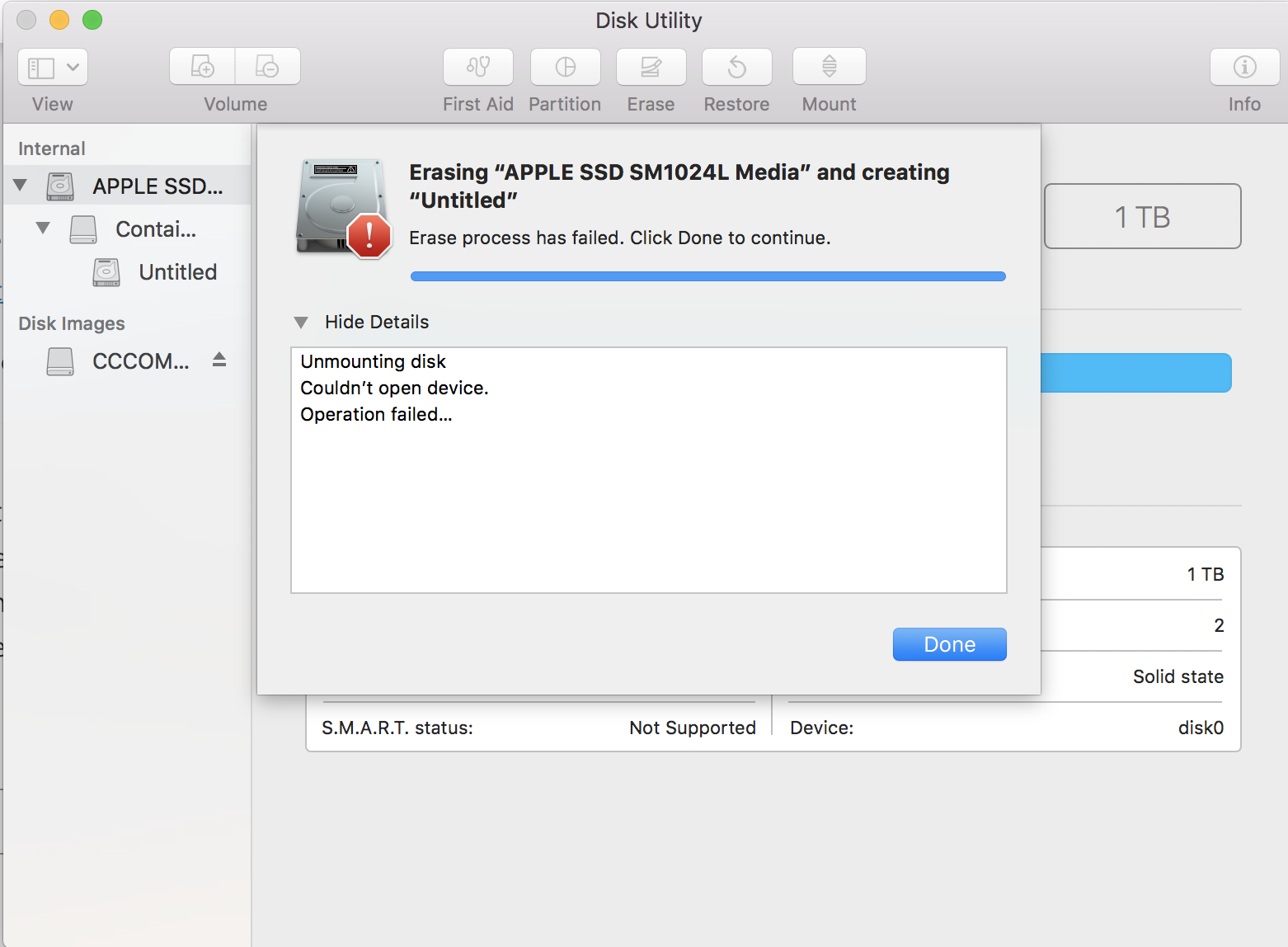Click the Restore toolbar icon
The height and width of the screenshot is (947, 1288).
click(737, 67)
